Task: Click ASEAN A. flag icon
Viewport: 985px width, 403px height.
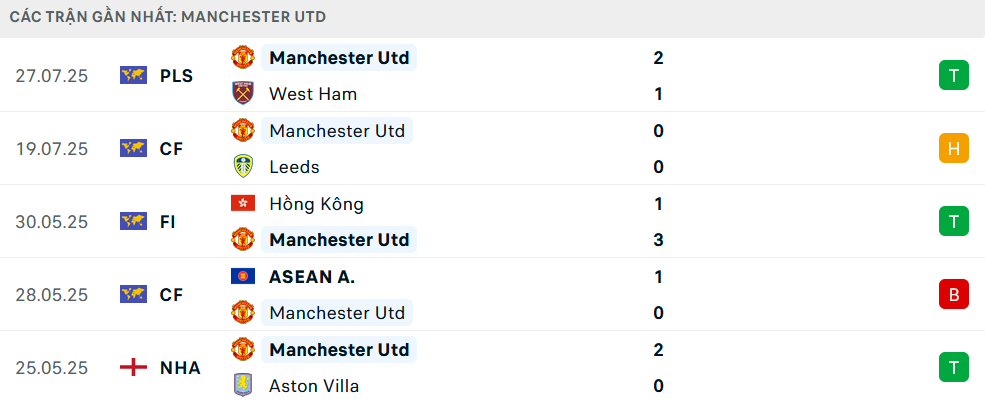Action: [x=242, y=276]
